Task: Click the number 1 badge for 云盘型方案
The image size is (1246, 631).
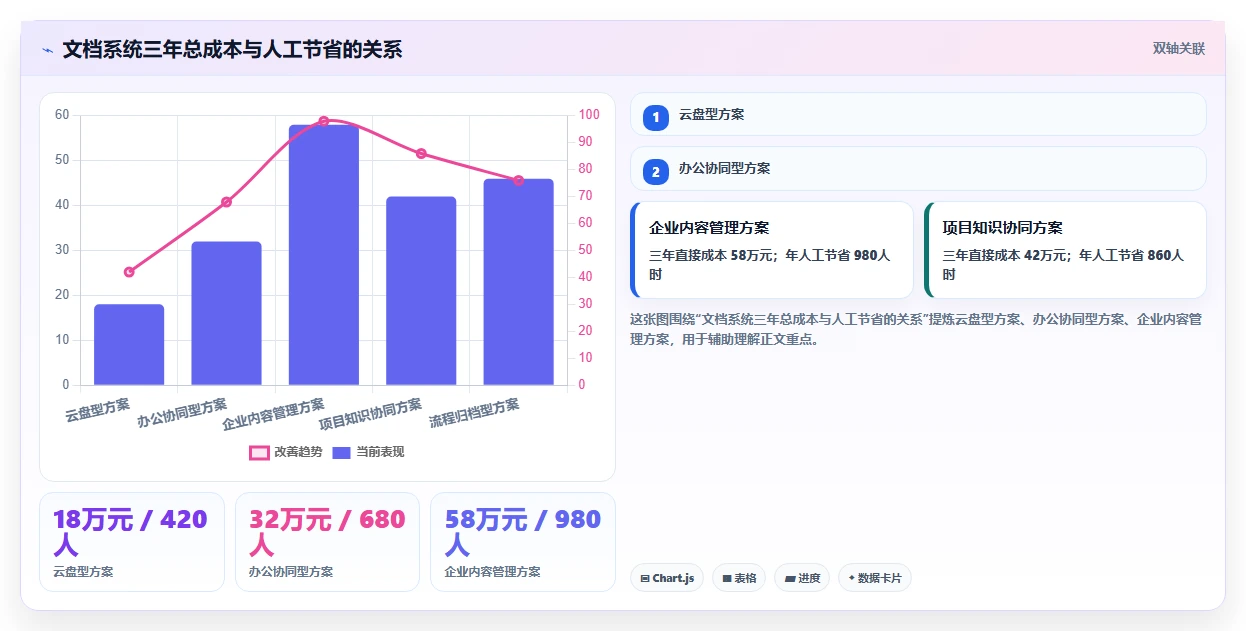Action: pyautogui.click(x=656, y=118)
